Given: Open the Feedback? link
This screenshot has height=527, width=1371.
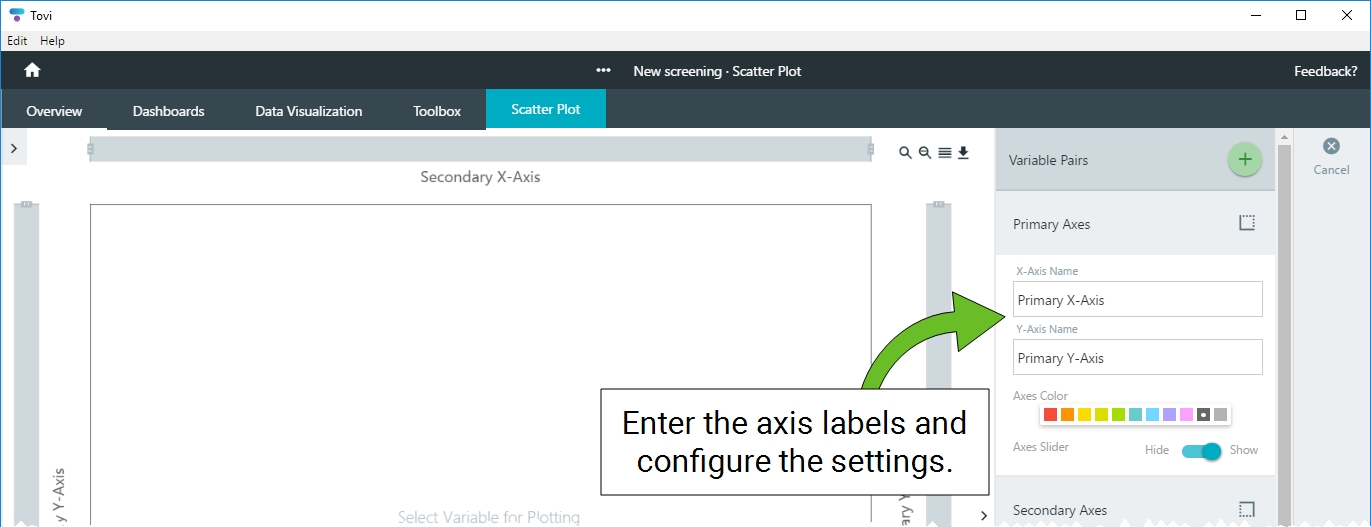Looking at the screenshot, I should tap(1325, 71).
